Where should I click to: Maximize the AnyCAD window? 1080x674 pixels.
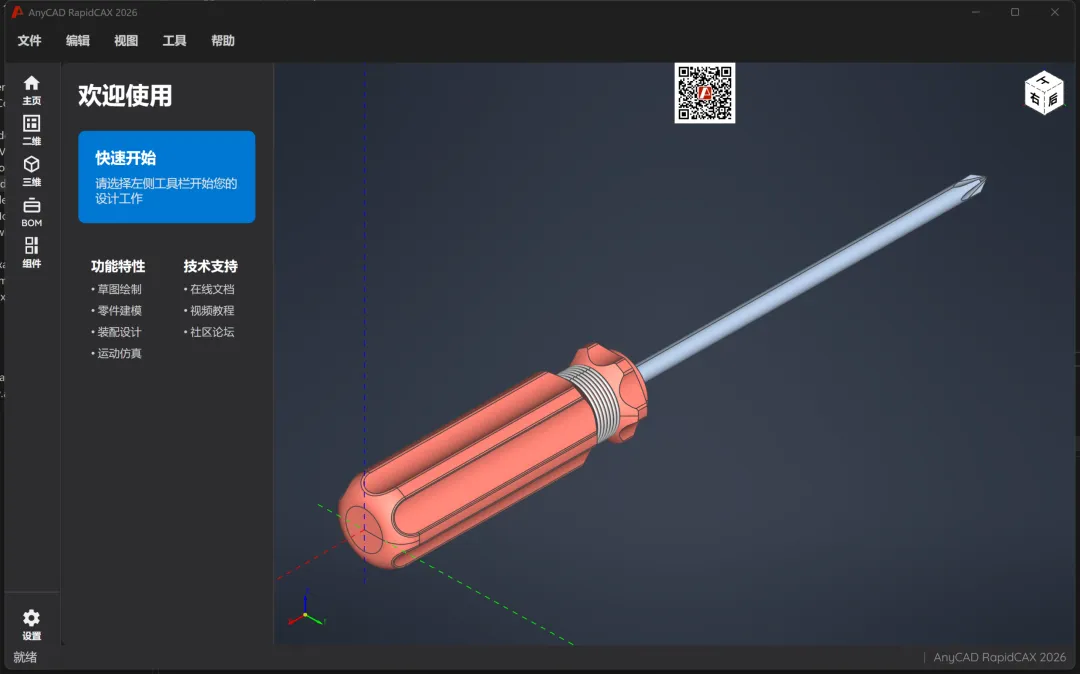click(1015, 12)
